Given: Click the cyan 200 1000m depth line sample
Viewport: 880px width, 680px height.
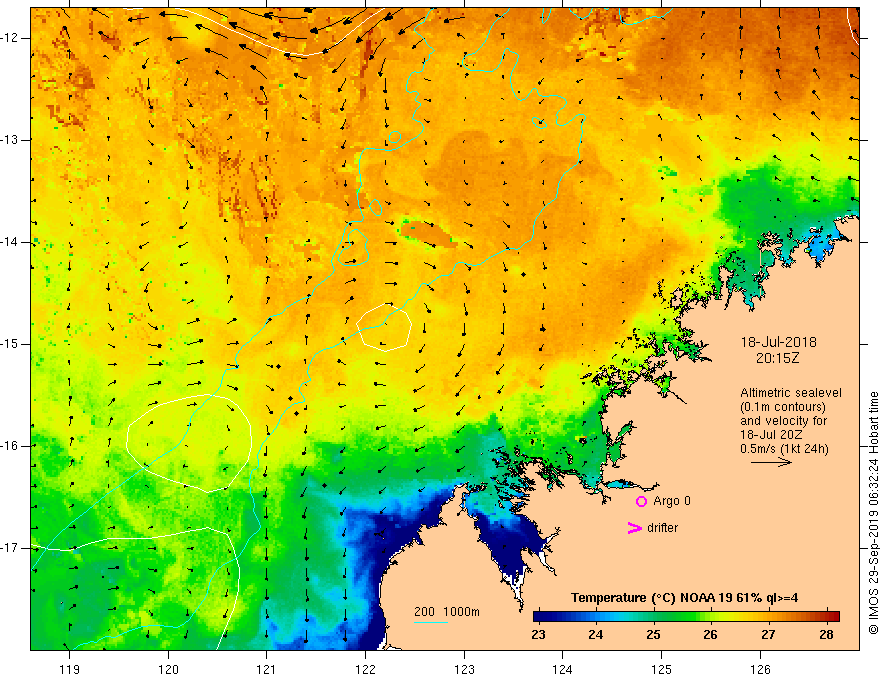Looking at the screenshot, I should [430, 623].
